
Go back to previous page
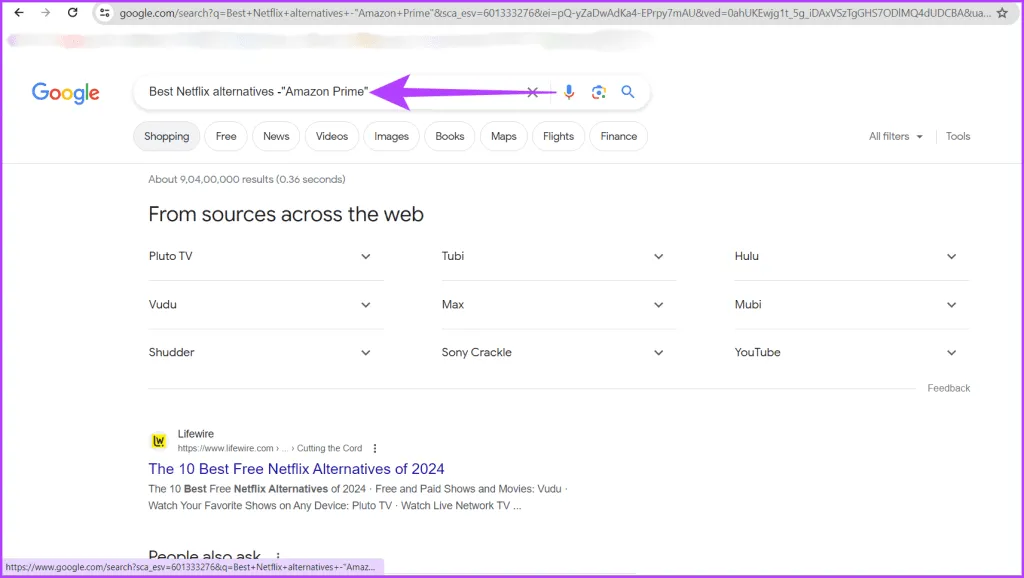tap(18, 13)
